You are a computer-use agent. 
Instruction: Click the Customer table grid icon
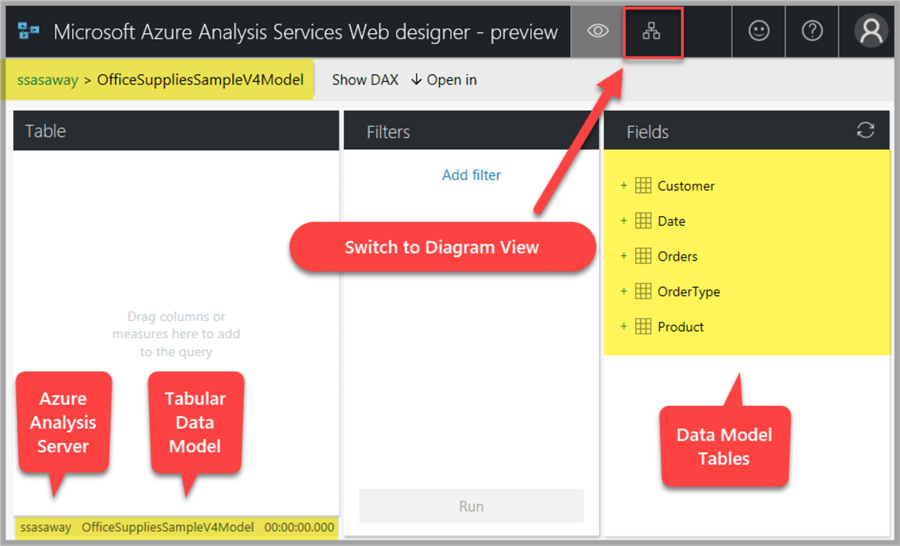643,185
